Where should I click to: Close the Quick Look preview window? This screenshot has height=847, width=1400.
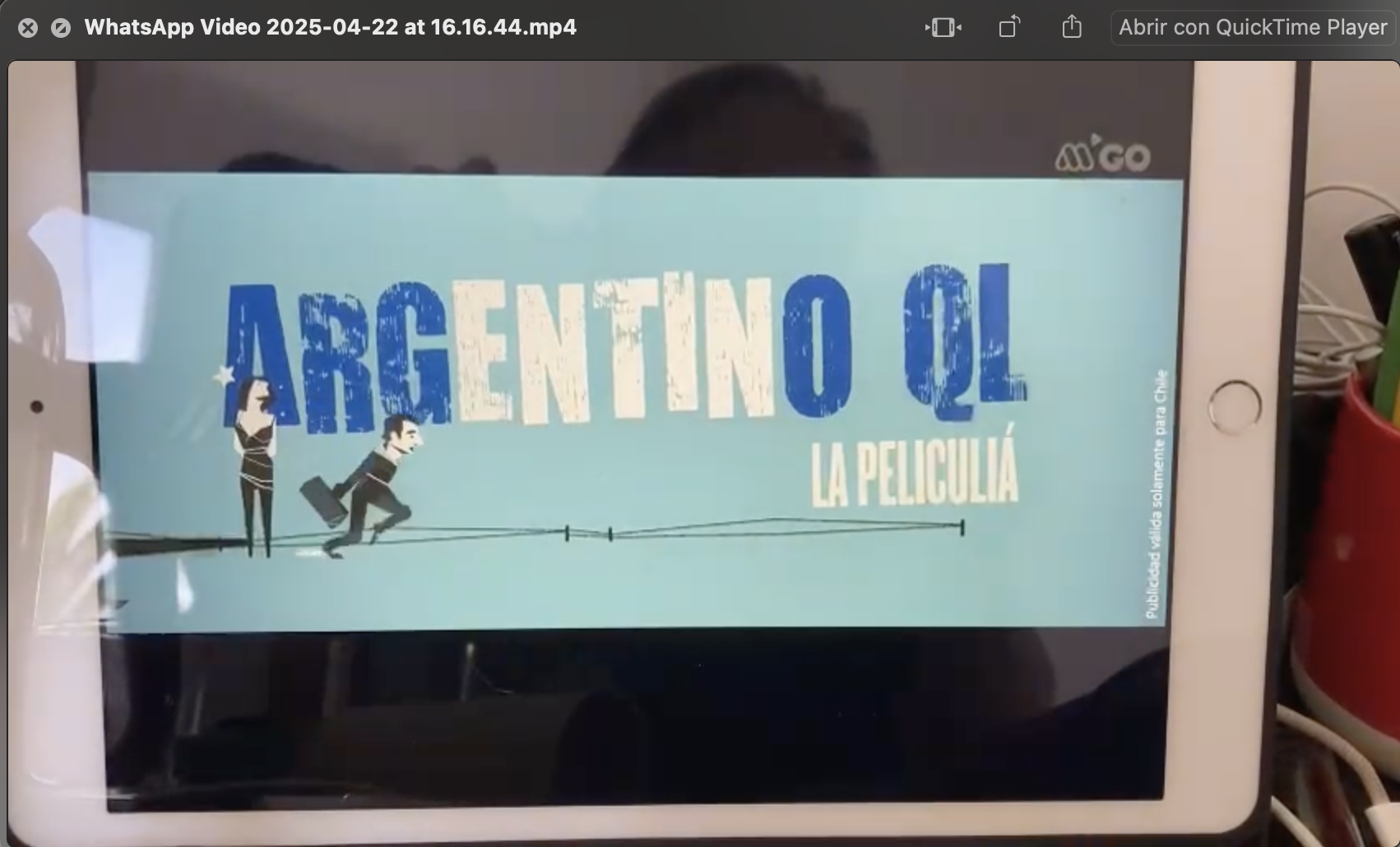[x=28, y=28]
